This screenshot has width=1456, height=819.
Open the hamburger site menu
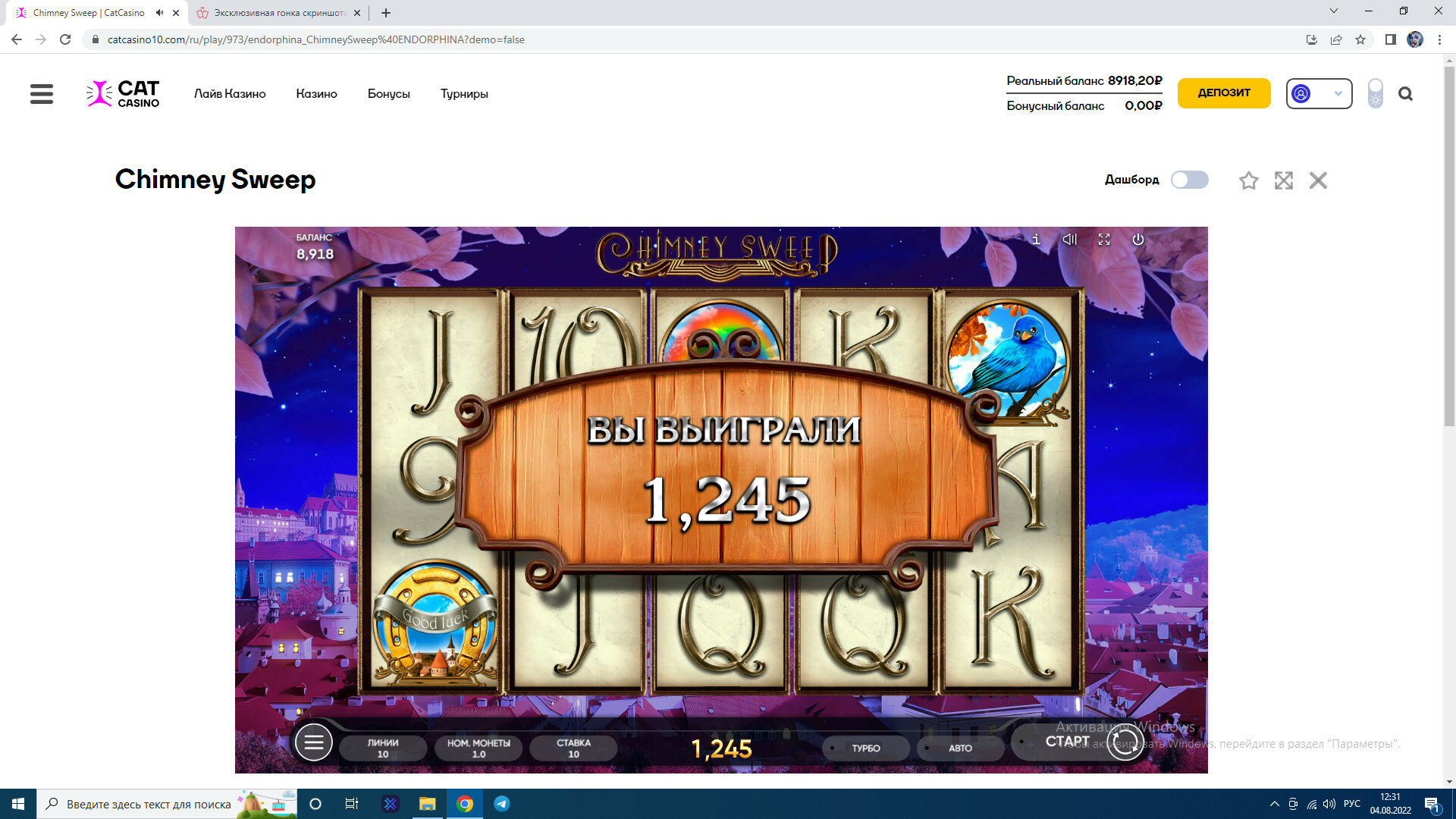(x=42, y=94)
